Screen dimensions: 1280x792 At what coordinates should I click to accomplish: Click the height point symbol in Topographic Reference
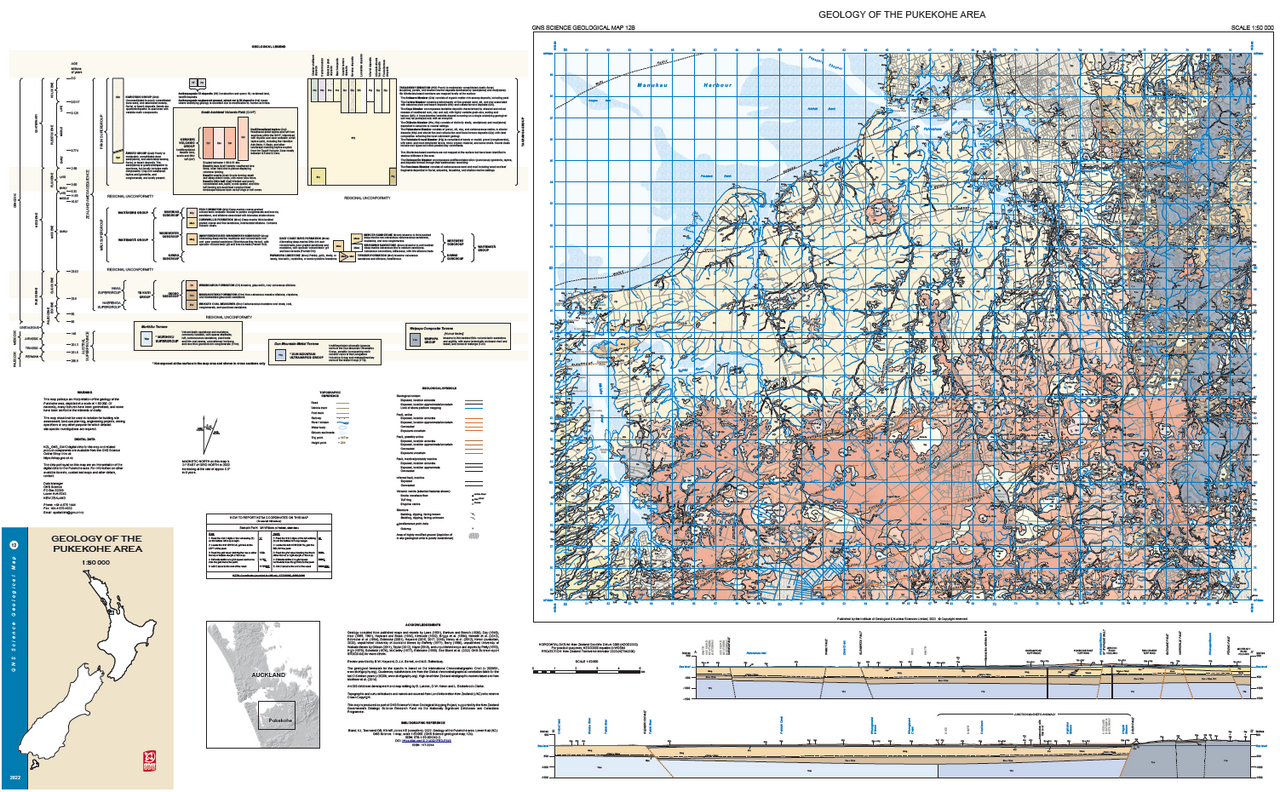coord(343,443)
